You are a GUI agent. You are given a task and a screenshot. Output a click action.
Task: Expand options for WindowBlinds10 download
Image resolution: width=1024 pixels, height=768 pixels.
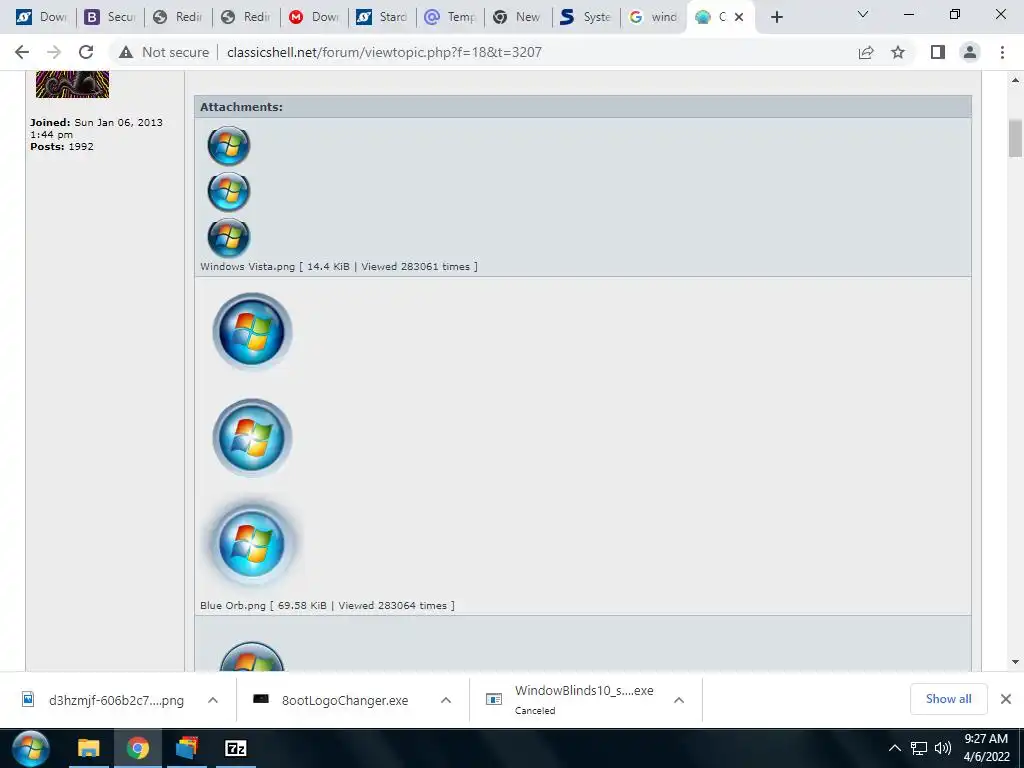[679, 700]
